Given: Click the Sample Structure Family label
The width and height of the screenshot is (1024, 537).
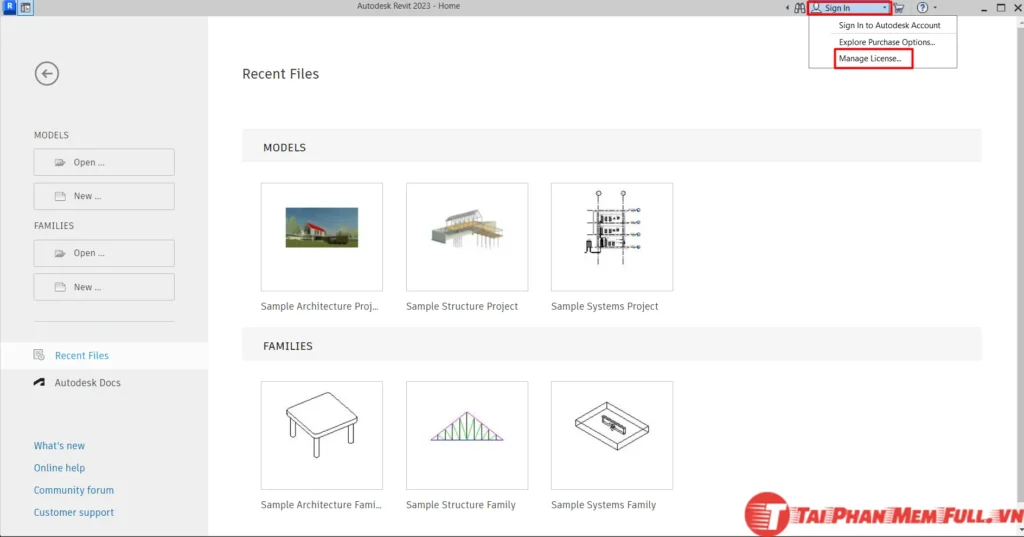Looking at the screenshot, I should point(461,505).
